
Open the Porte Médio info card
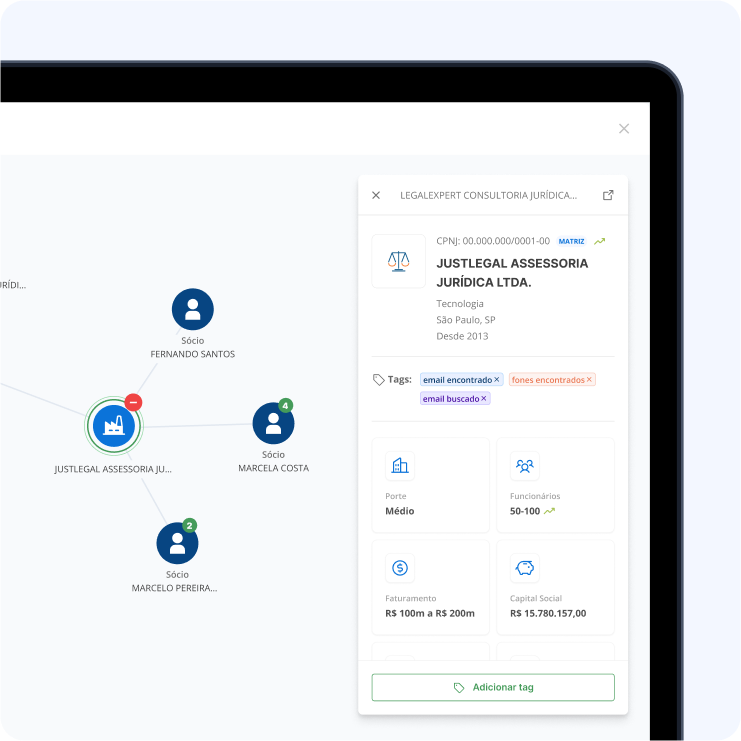pos(431,485)
